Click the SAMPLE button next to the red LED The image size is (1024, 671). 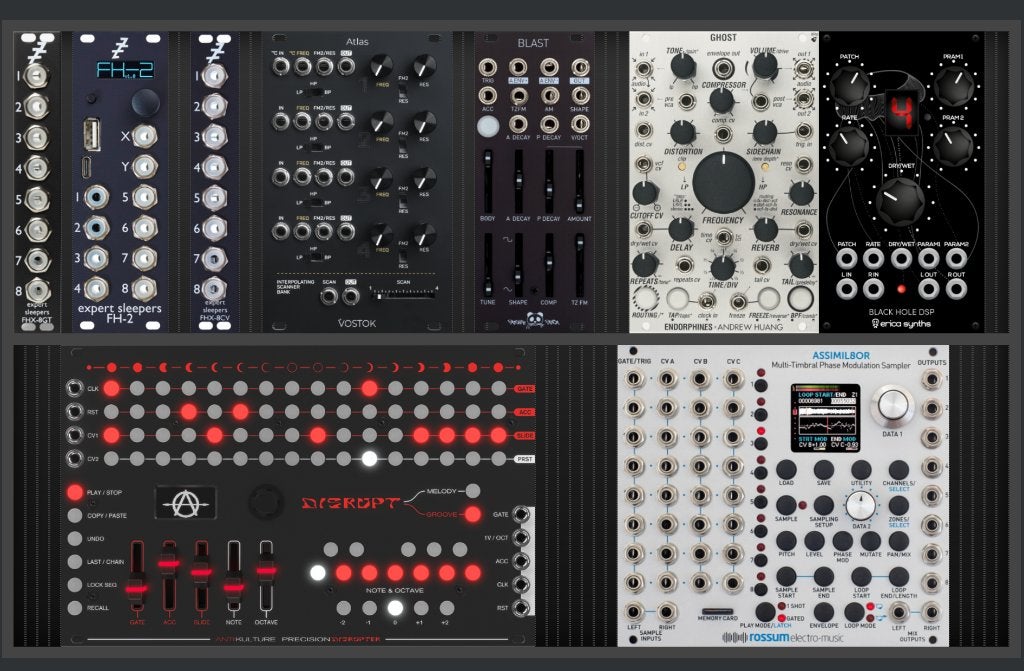786,505
